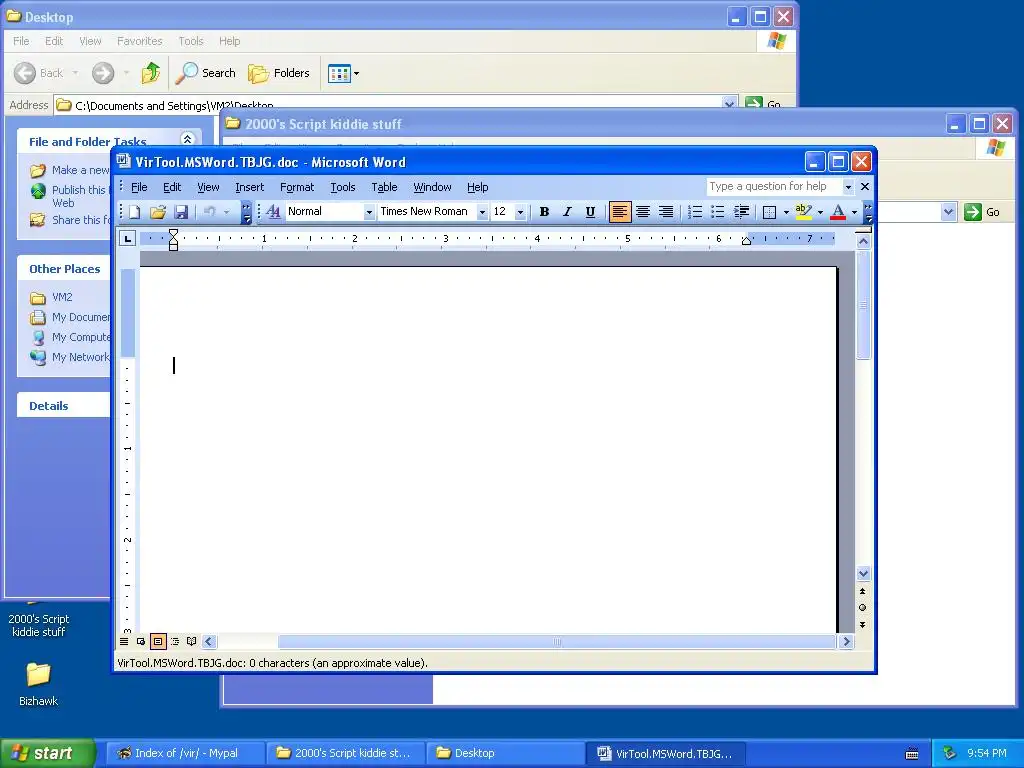1024x768 pixels.
Task: Click the ruler tab selector button
Action: pos(128,238)
